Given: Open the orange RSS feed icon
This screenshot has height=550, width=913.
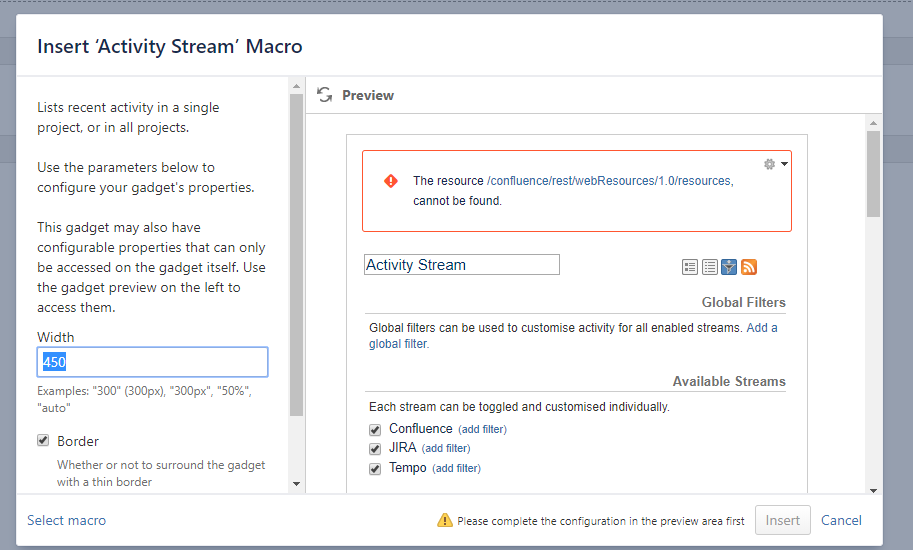Looking at the screenshot, I should [x=749, y=267].
